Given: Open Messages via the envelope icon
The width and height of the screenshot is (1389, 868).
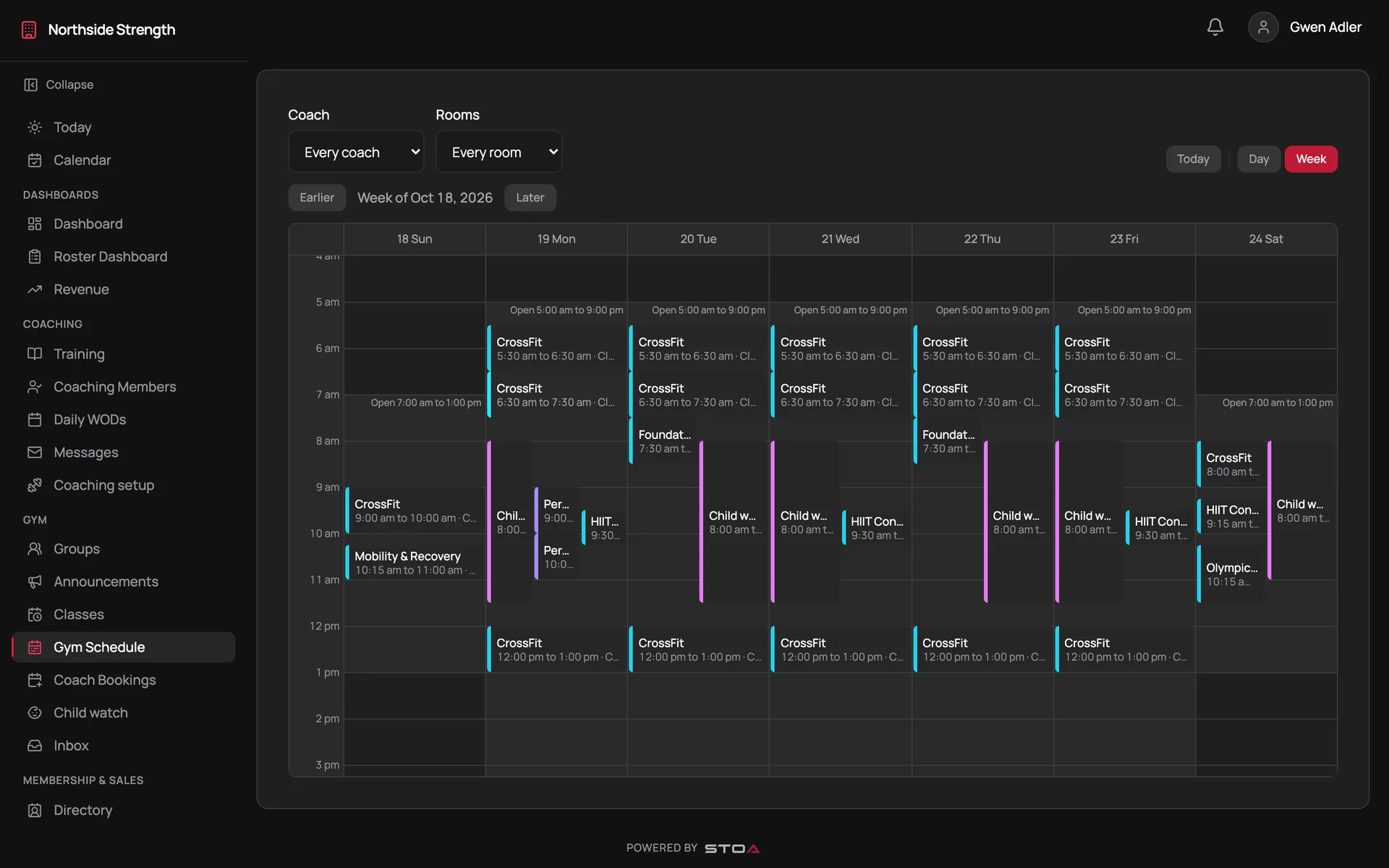Looking at the screenshot, I should tap(35, 452).
